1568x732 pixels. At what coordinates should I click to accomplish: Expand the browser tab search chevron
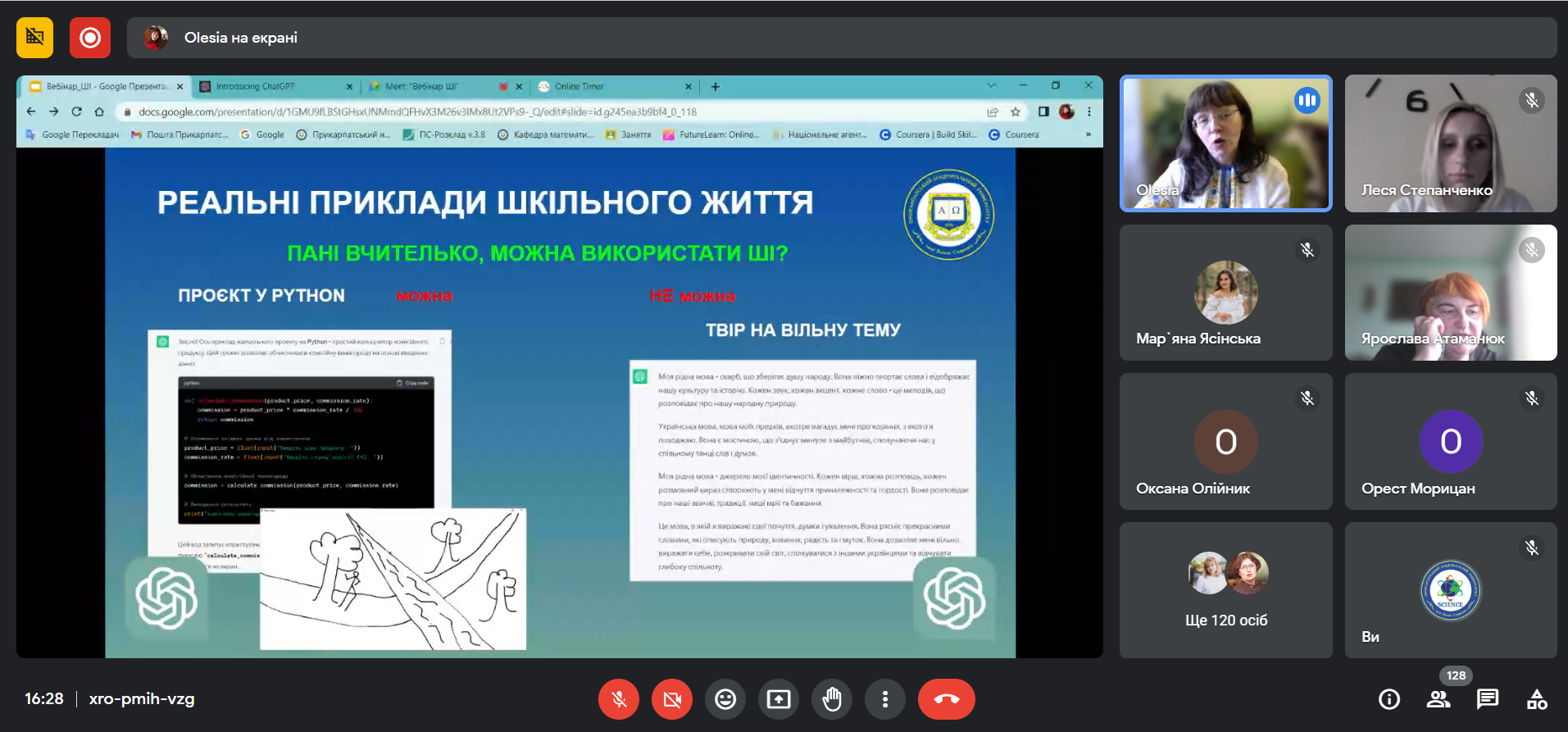click(992, 85)
